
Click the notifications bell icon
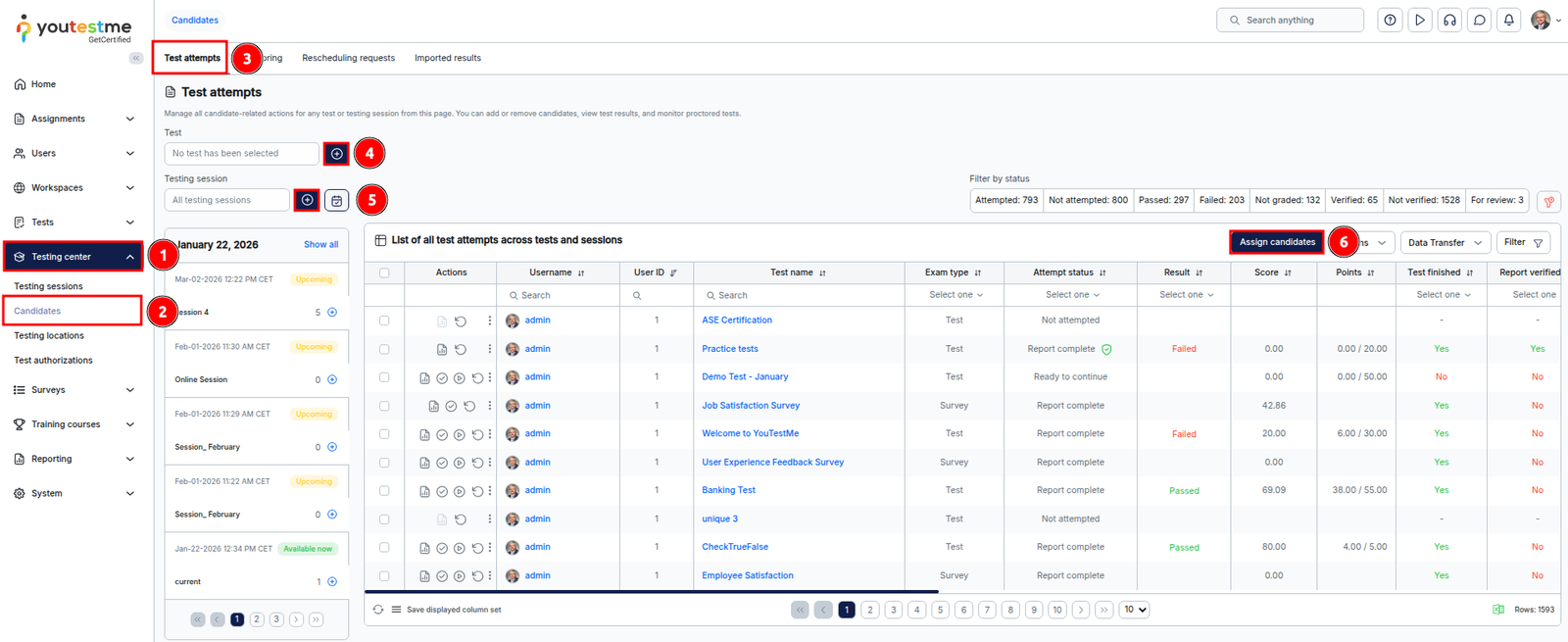(x=1509, y=20)
